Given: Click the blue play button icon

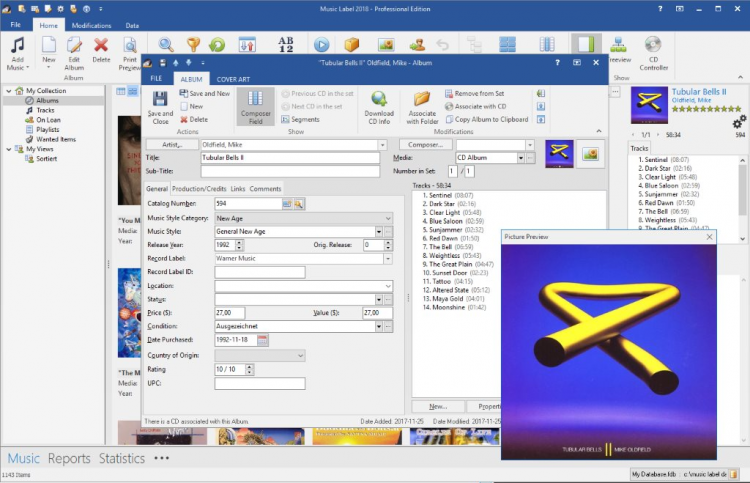Looking at the screenshot, I should coord(321,44).
